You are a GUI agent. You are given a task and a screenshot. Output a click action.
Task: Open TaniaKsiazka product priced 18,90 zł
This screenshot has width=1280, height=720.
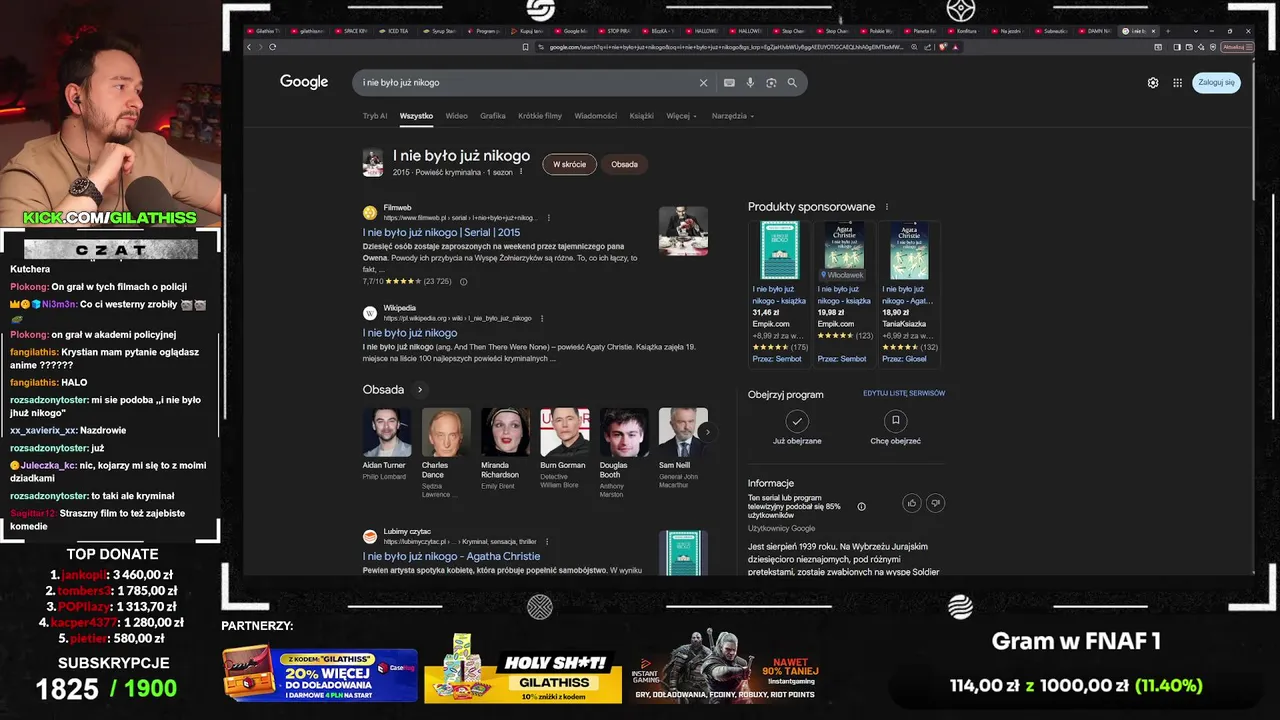(909, 294)
